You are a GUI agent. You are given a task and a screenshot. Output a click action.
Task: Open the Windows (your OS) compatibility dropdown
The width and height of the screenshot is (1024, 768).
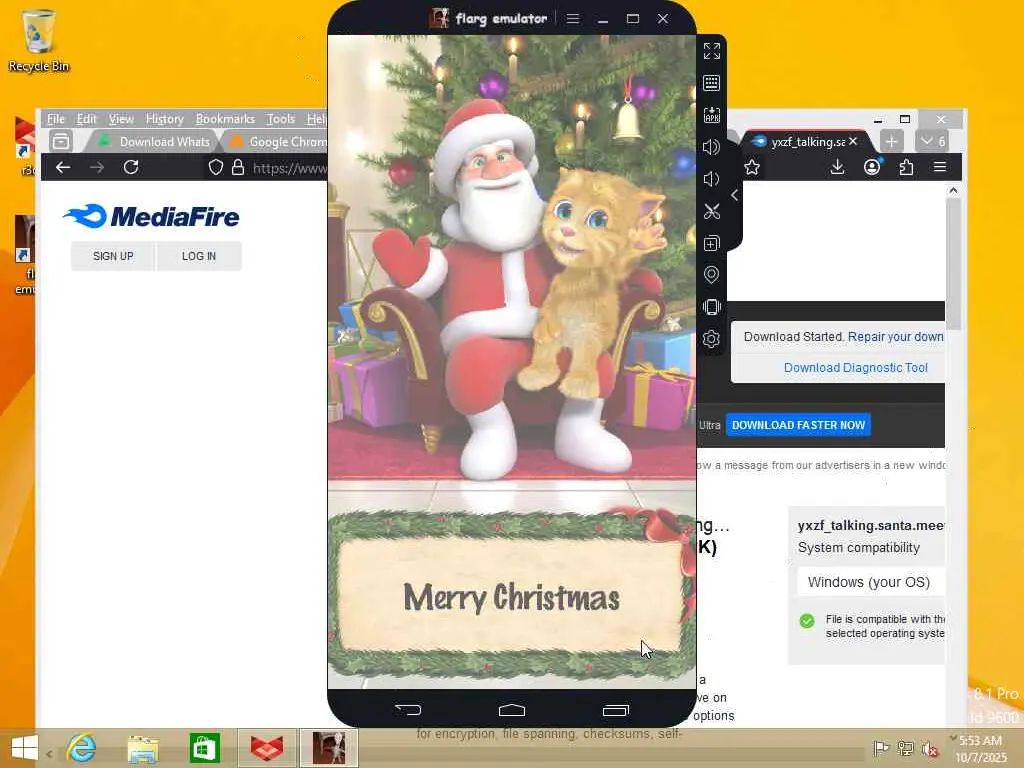click(871, 582)
